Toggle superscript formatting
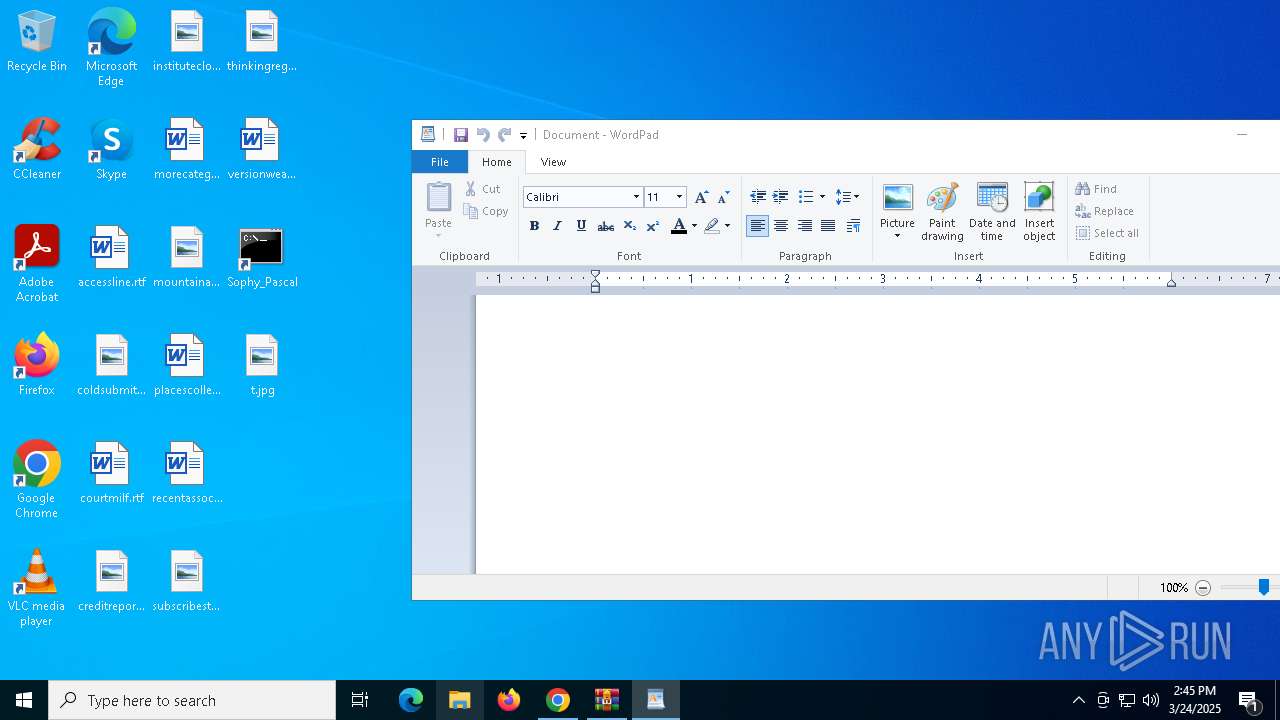Viewport: 1280px width, 720px height. coord(652,226)
